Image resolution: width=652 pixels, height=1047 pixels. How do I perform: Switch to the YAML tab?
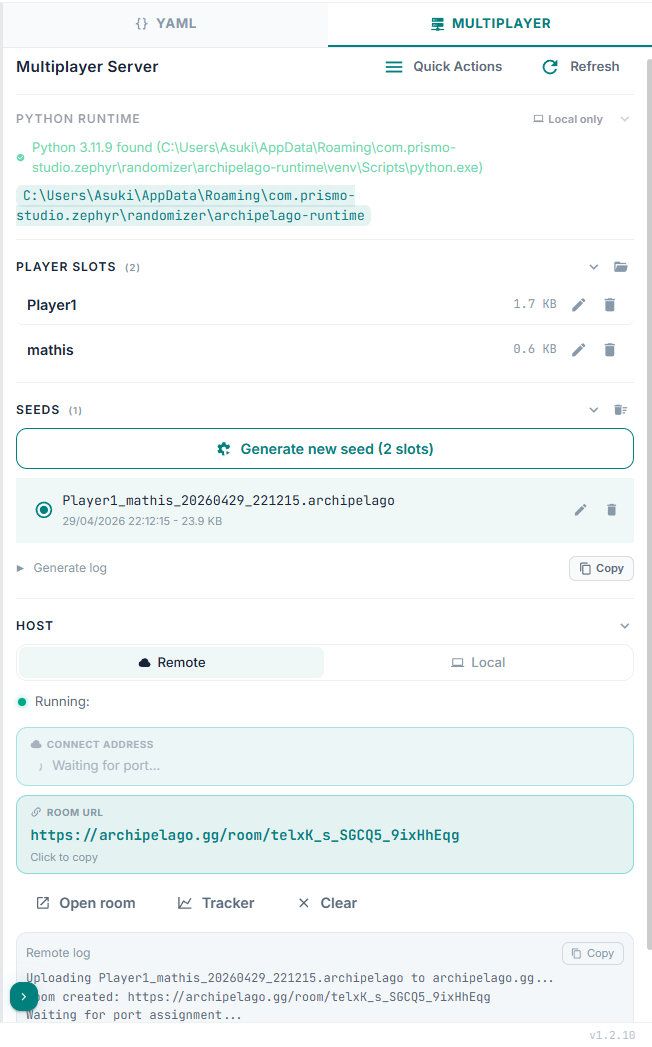[165, 23]
